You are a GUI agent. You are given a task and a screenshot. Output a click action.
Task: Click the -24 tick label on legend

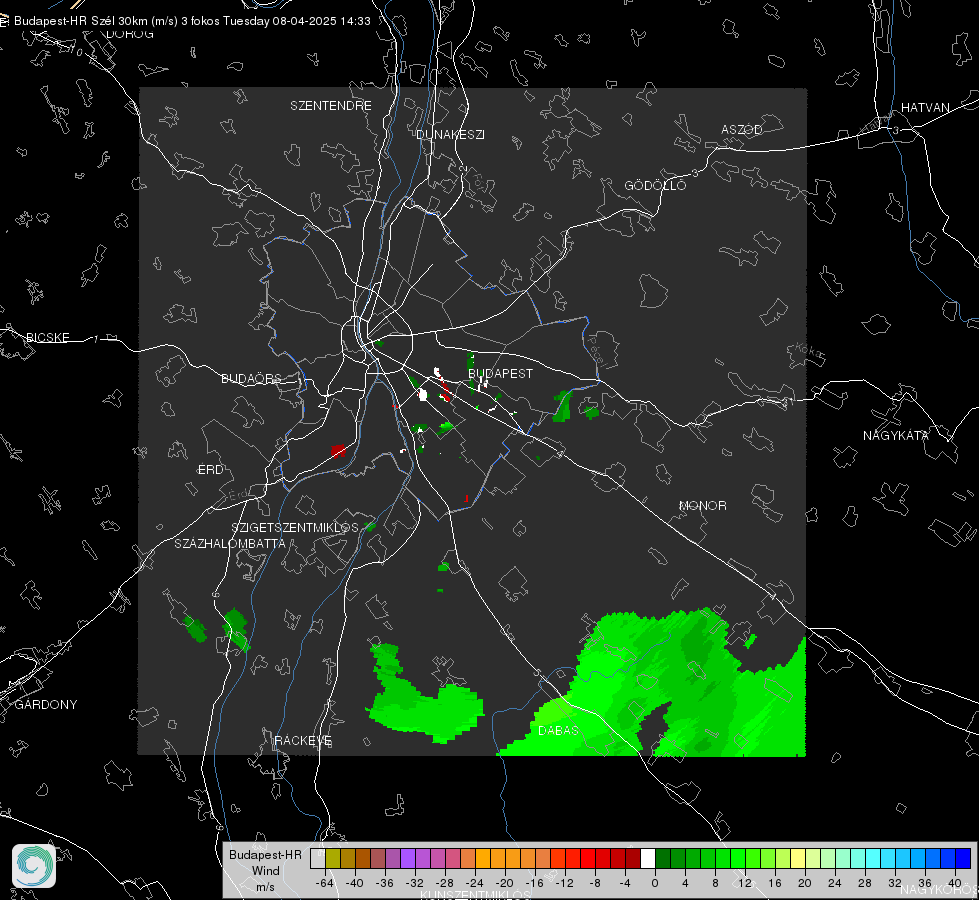point(475,883)
